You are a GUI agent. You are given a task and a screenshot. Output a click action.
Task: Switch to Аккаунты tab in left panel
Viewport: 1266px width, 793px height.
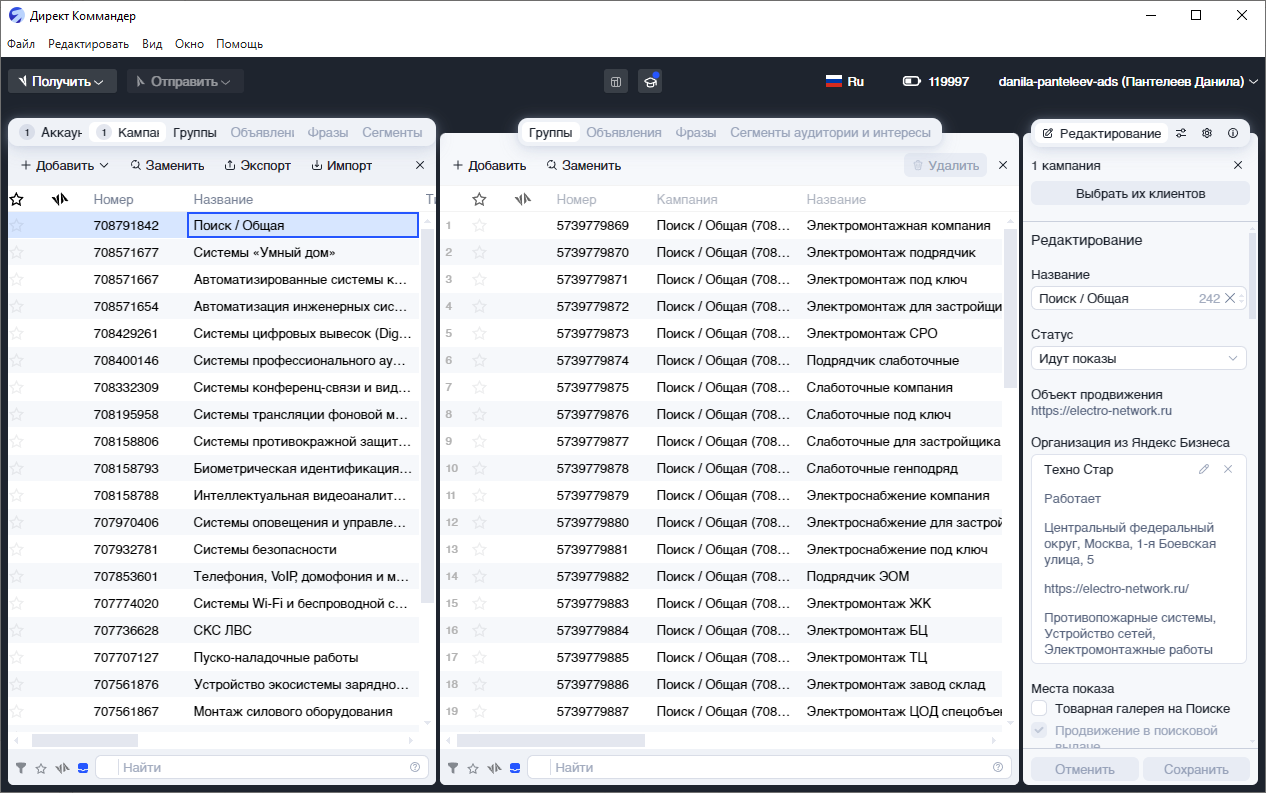(x=50, y=132)
